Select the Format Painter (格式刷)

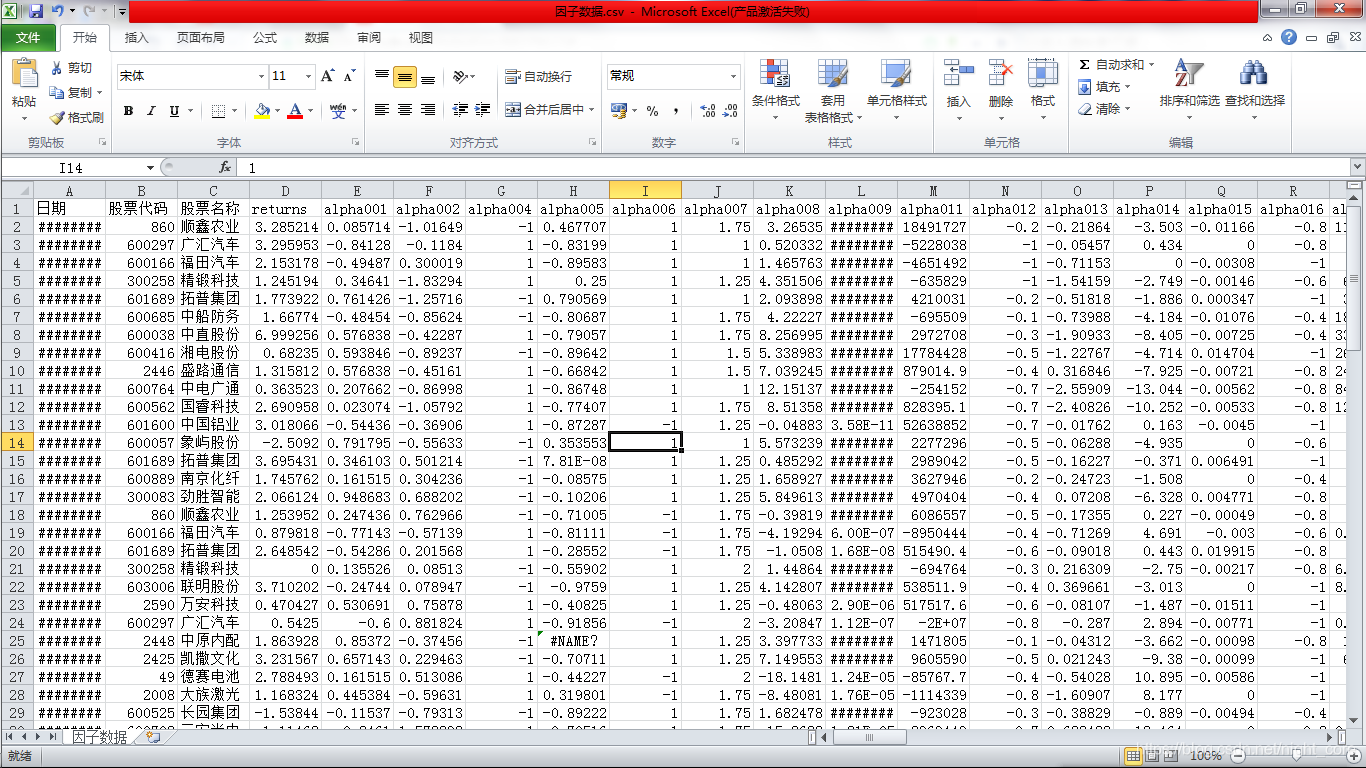[77, 117]
